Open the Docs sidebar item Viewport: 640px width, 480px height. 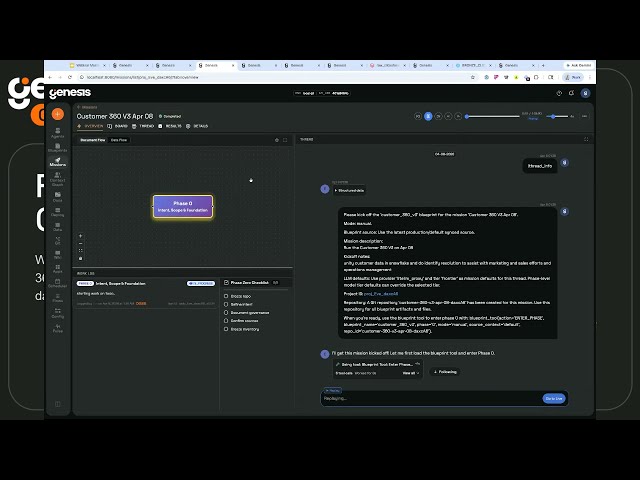[58, 197]
